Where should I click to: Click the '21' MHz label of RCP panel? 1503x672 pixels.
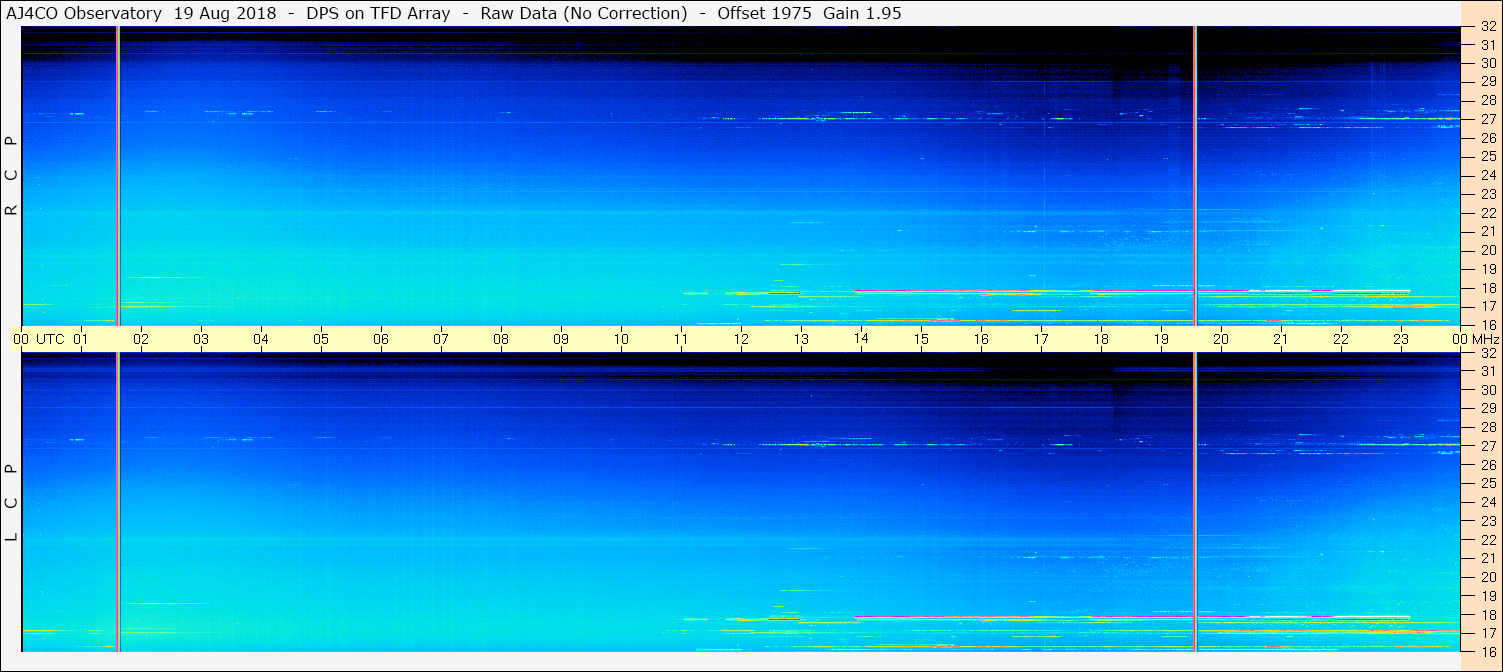click(1488, 231)
